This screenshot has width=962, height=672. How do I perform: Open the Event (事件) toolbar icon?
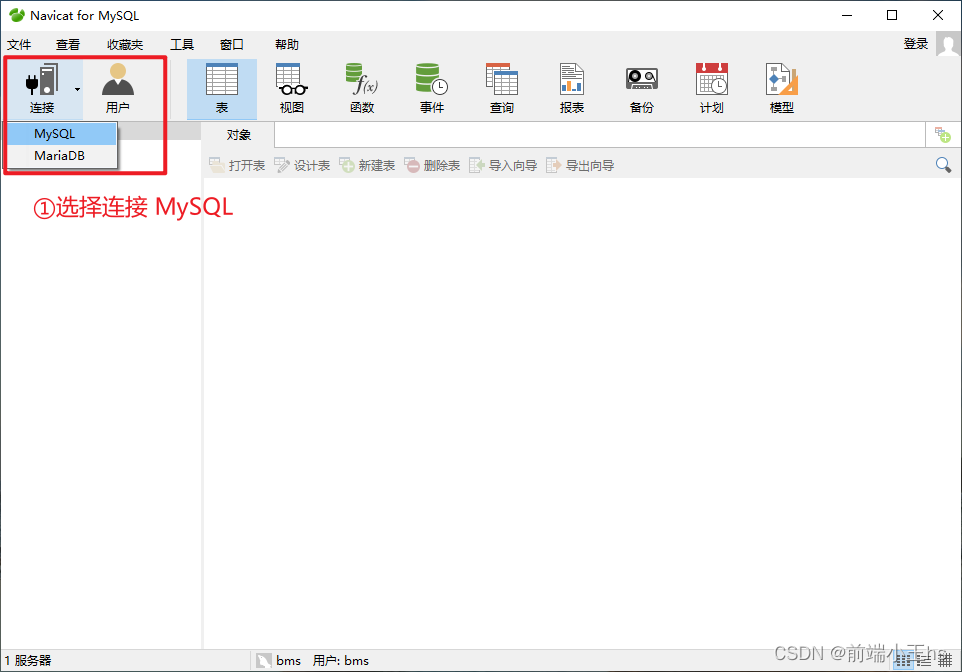(x=432, y=89)
